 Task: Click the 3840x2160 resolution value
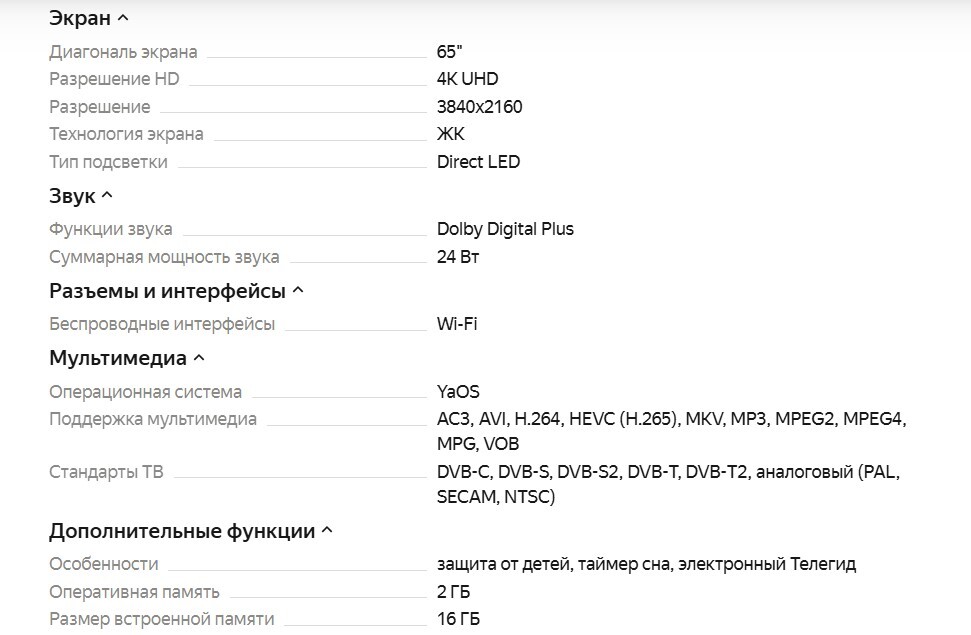point(479,107)
